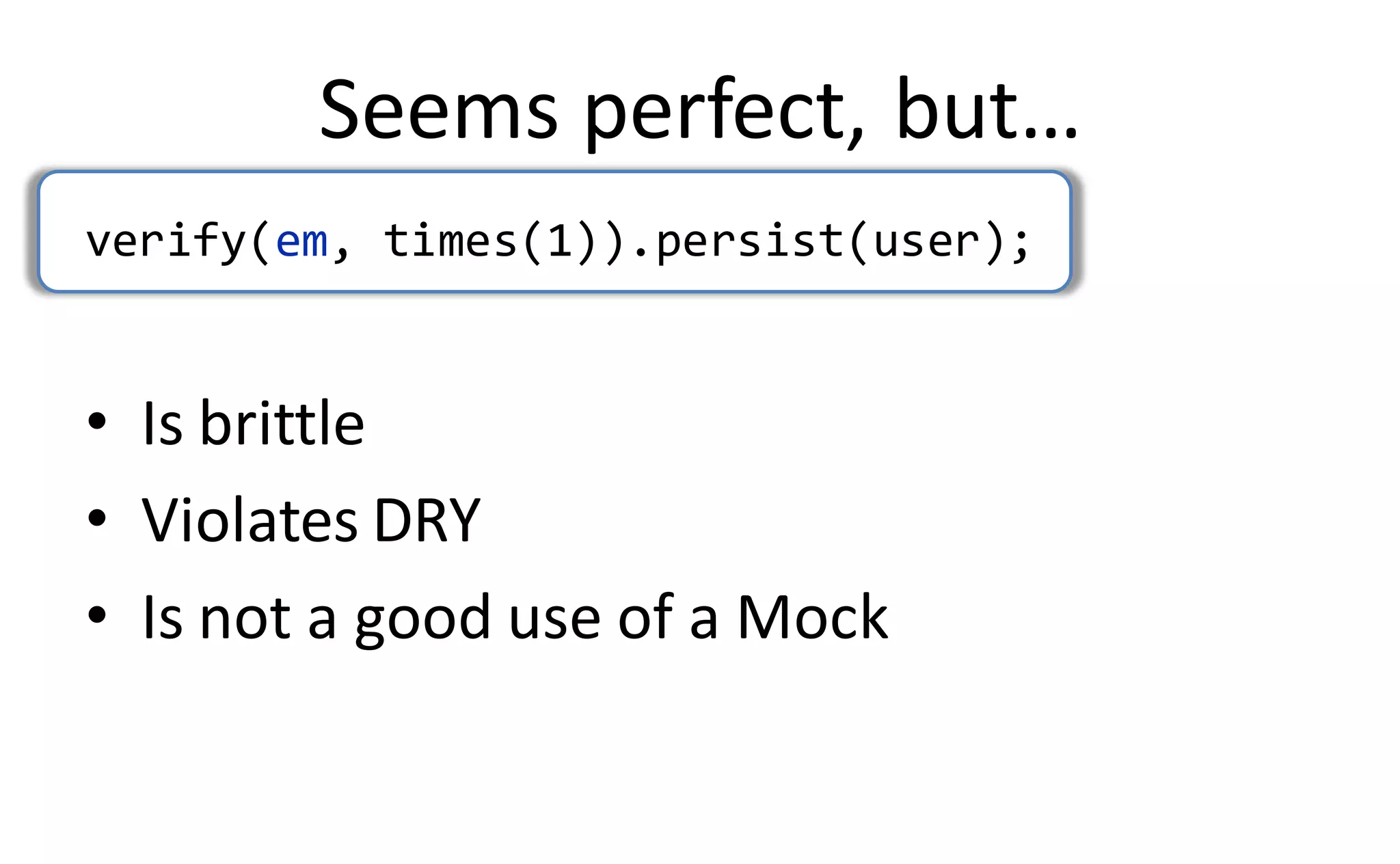This screenshot has width=1400, height=864.
Task: Click the semicolon ending the code line
Action: click(1021, 243)
